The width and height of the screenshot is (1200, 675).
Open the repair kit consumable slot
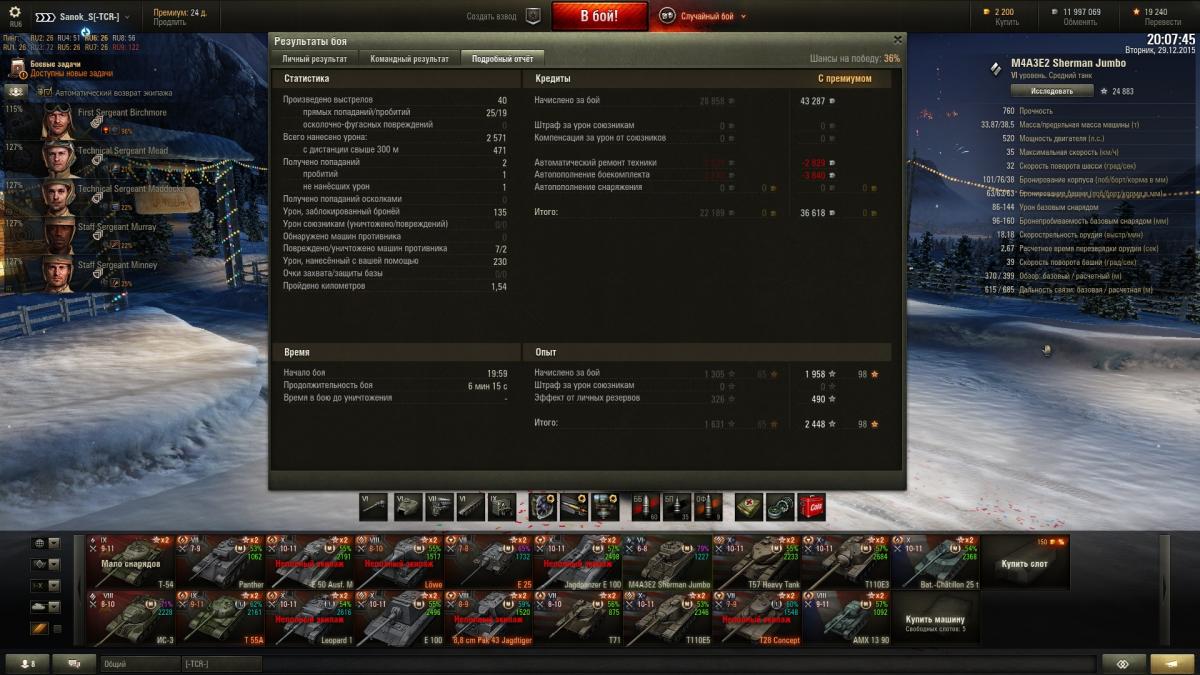tap(780, 507)
